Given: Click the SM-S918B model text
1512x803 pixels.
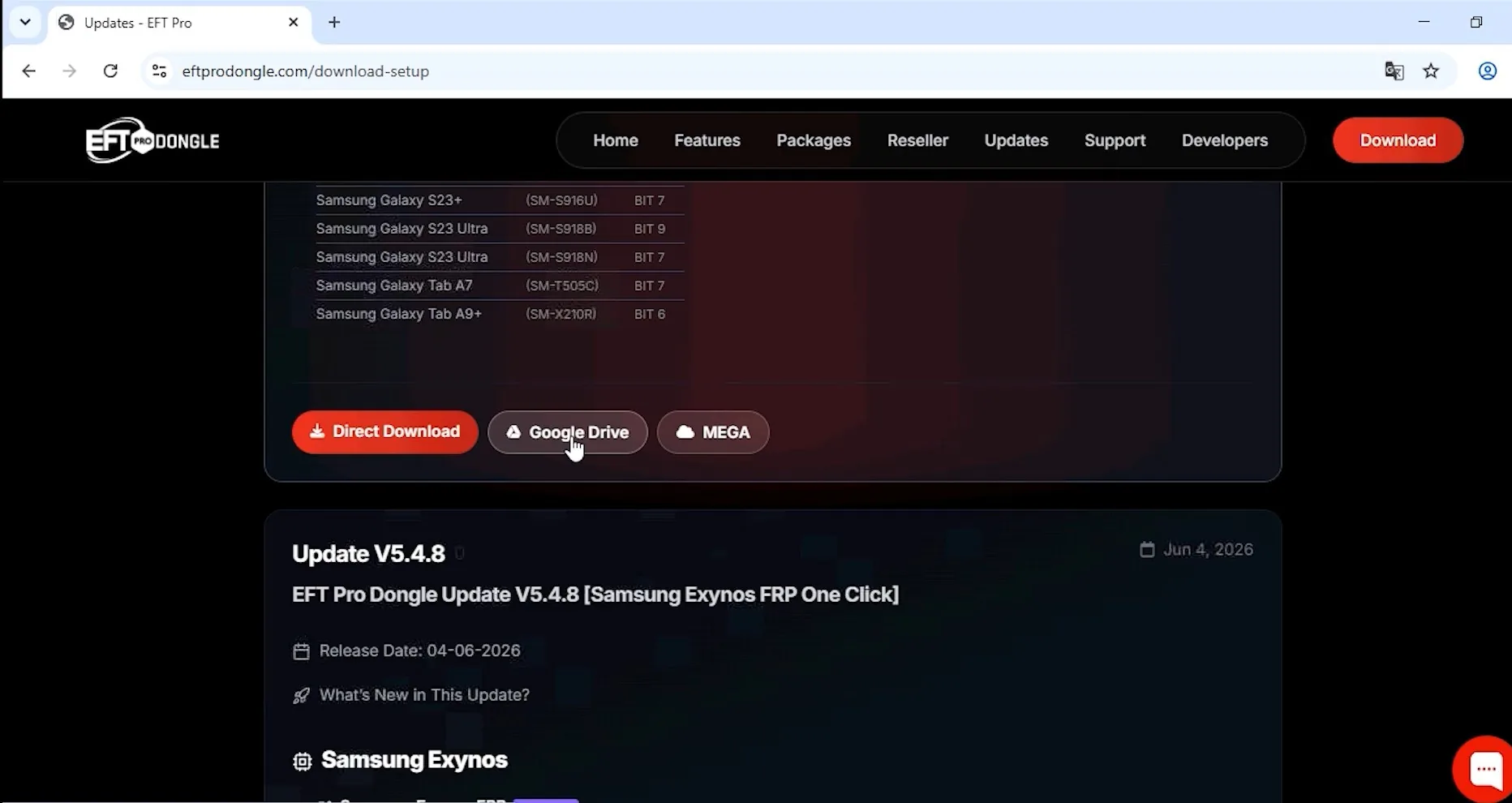Looking at the screenshot, I should (561, 229).
